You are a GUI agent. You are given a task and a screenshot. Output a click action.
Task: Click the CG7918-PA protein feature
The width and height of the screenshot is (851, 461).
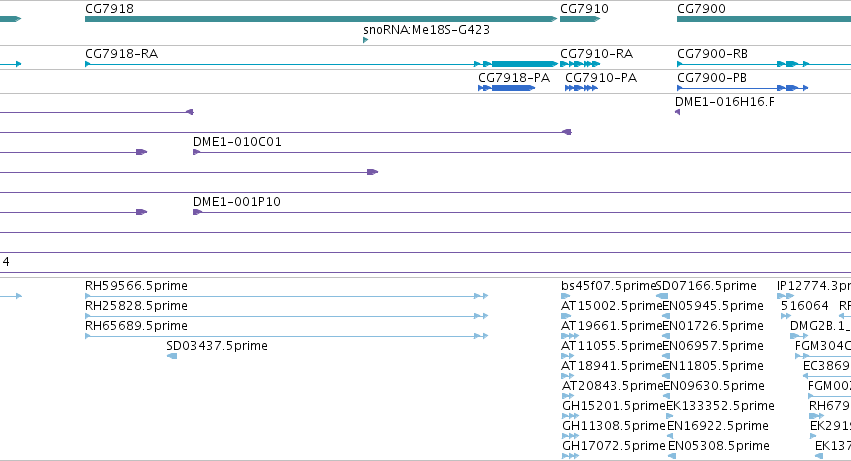point(506,88)
